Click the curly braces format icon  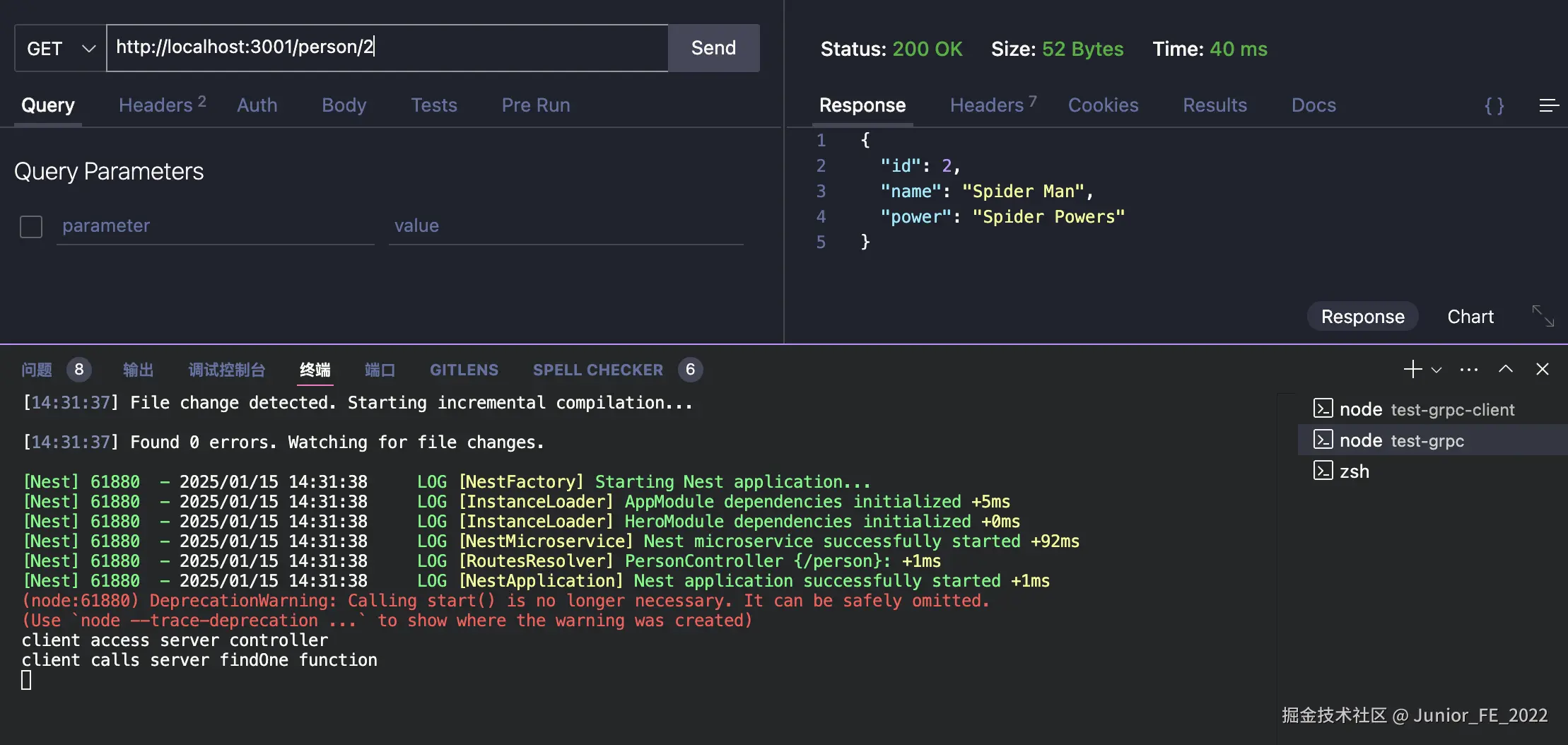(x=1494, y=106)
